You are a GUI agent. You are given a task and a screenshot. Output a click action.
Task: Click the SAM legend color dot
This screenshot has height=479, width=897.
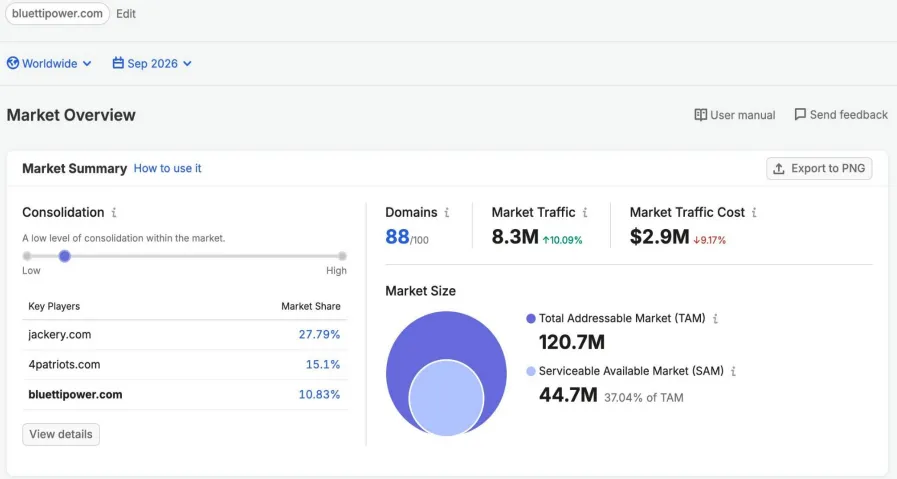531,371
